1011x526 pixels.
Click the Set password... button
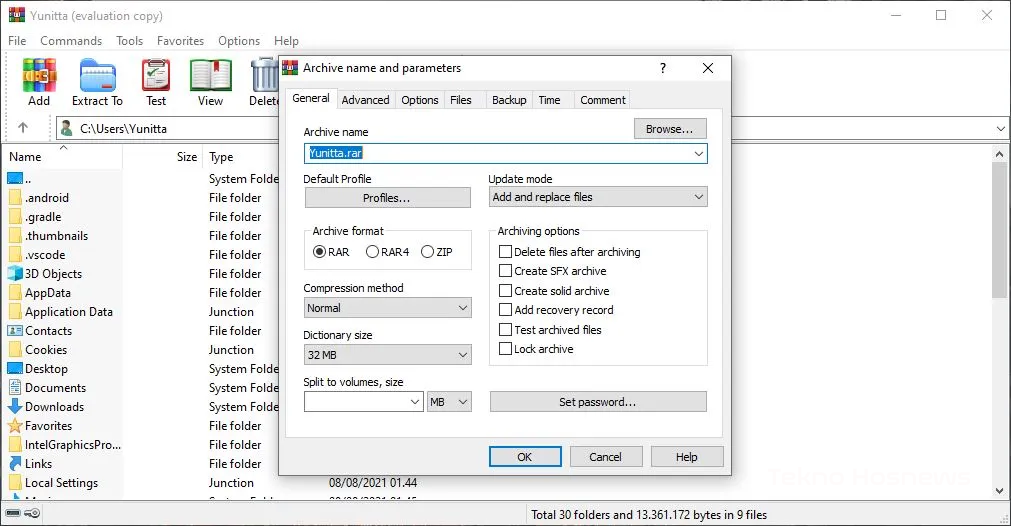coord(598,402)
